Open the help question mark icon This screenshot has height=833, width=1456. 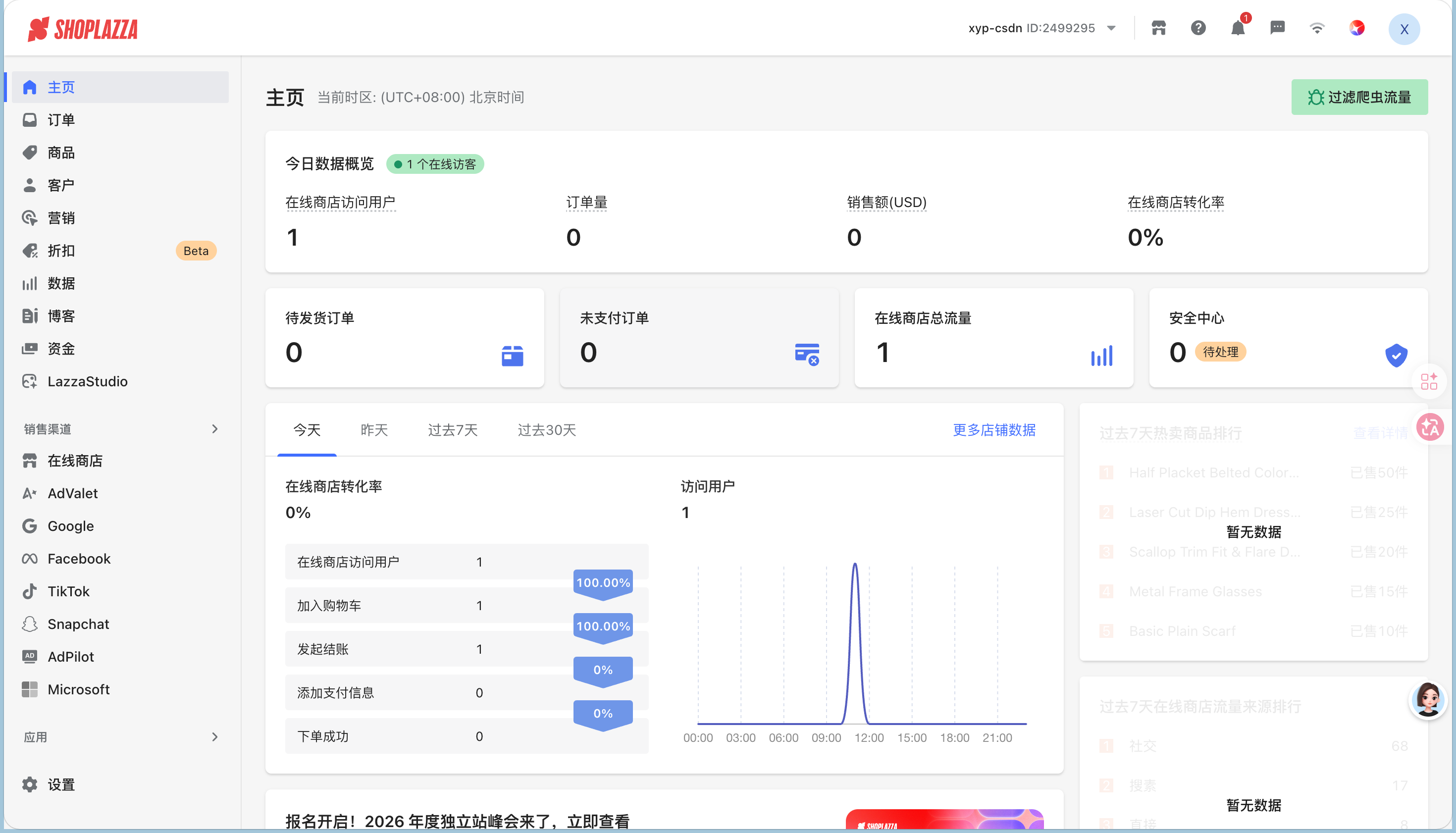coord(1198,28)
